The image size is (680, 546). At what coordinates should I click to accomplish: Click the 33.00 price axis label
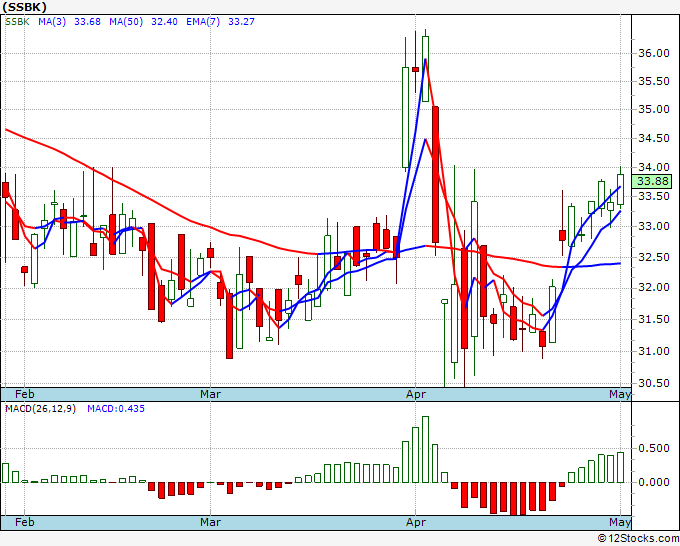coord(654,226)
